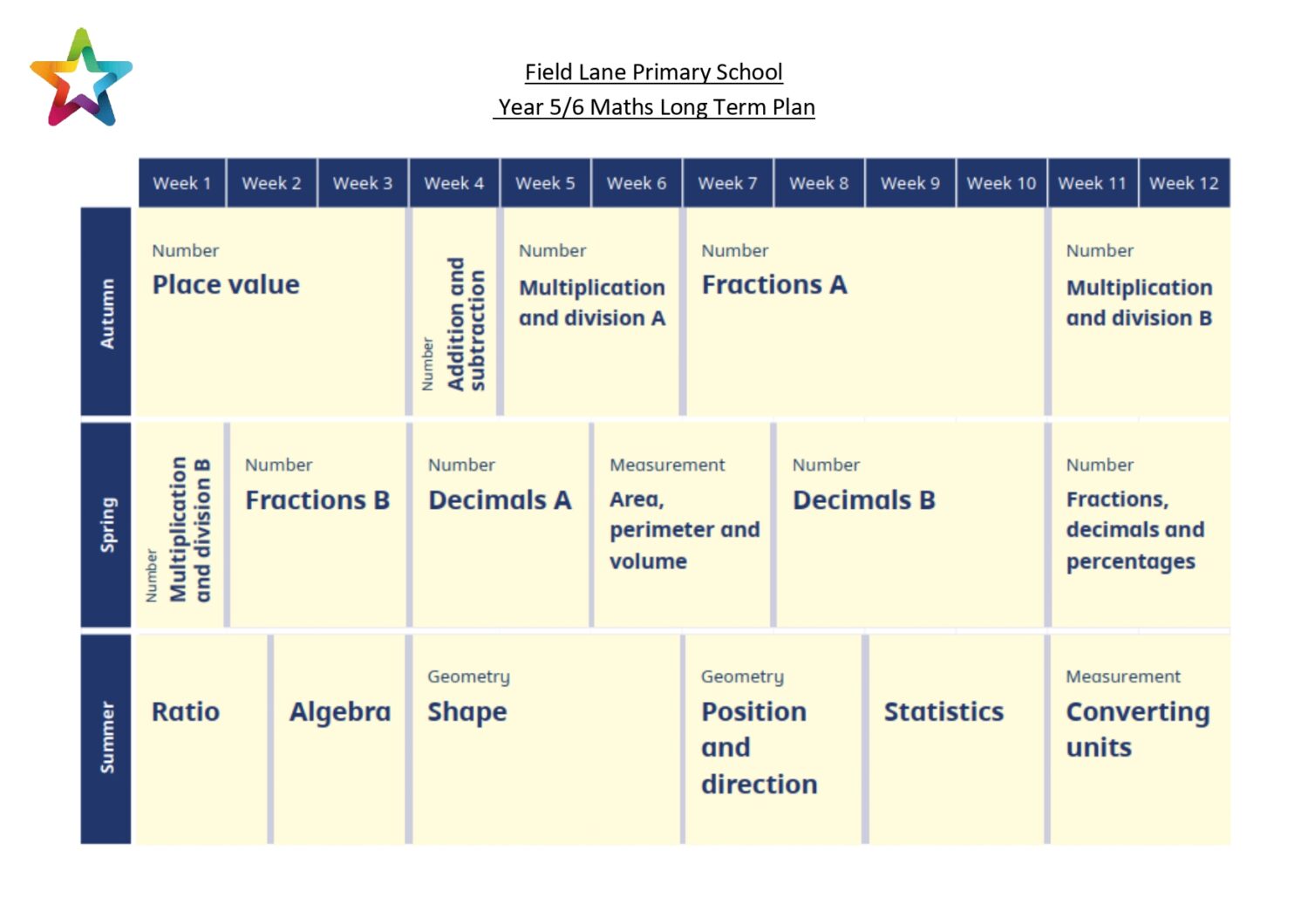
Task: Open Area, perimeter and volume block
Action: (683, 525)
